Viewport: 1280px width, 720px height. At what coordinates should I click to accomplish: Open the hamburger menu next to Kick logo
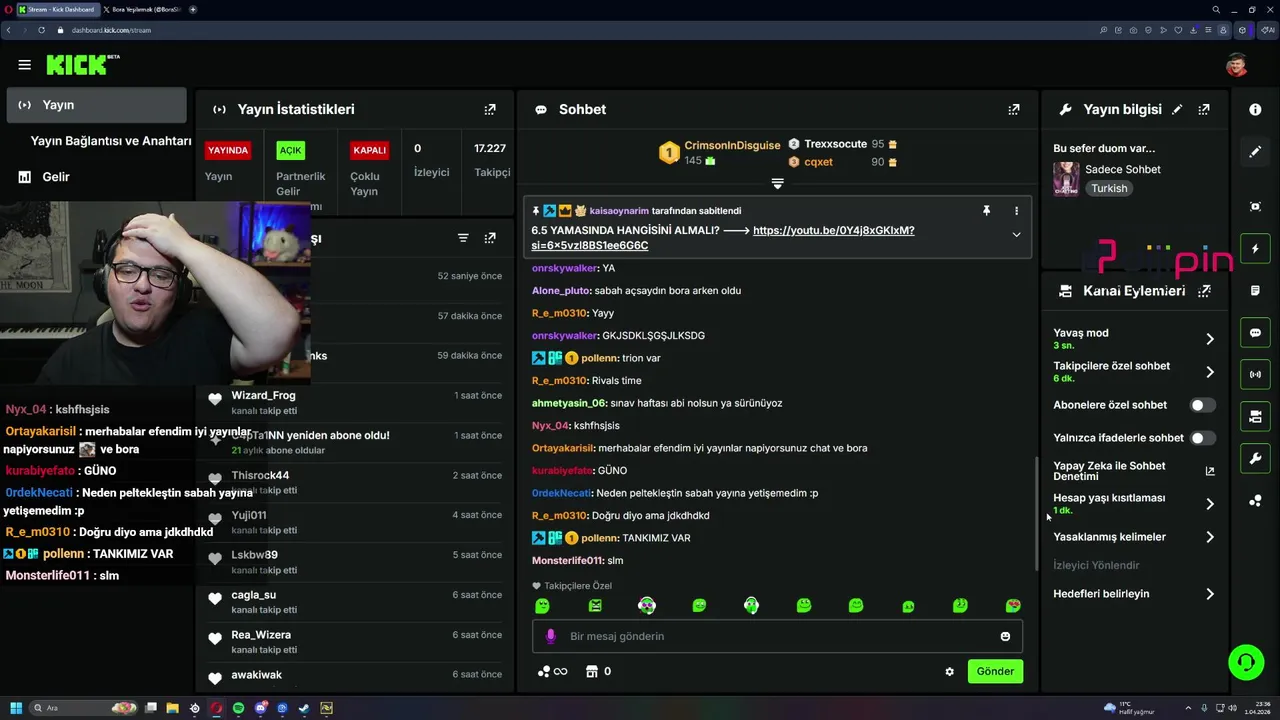click(x=24, y=65)
